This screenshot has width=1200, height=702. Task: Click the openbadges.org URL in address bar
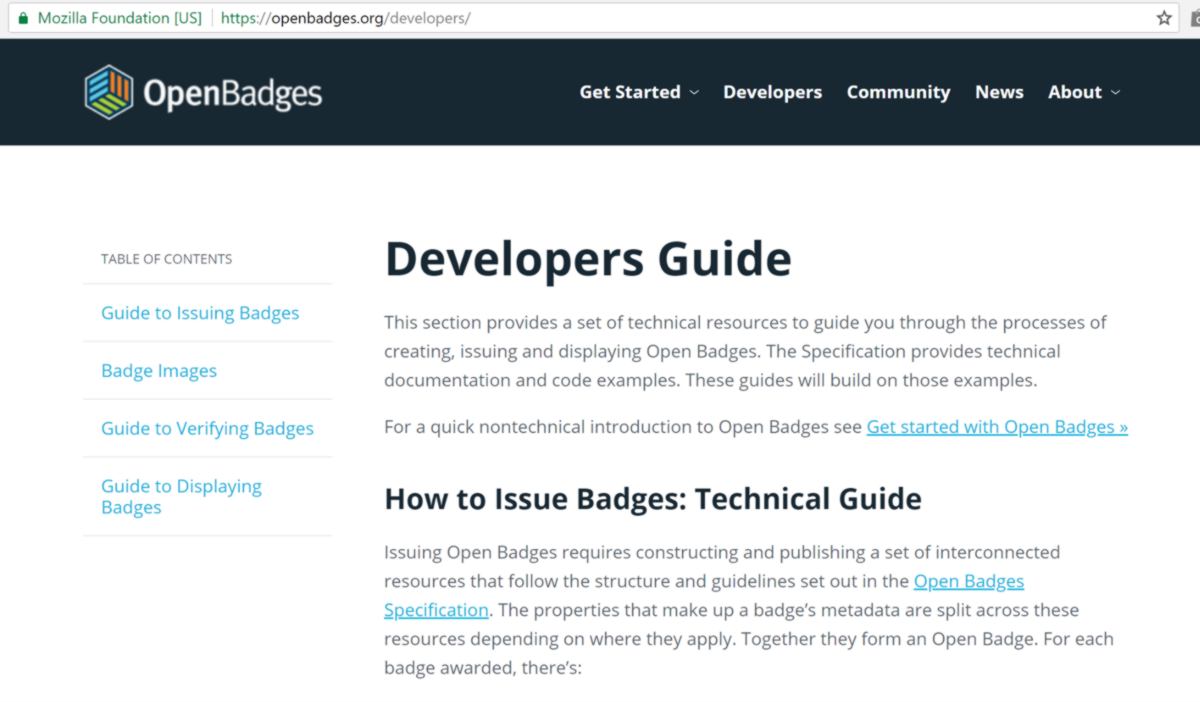coord(345,18)
